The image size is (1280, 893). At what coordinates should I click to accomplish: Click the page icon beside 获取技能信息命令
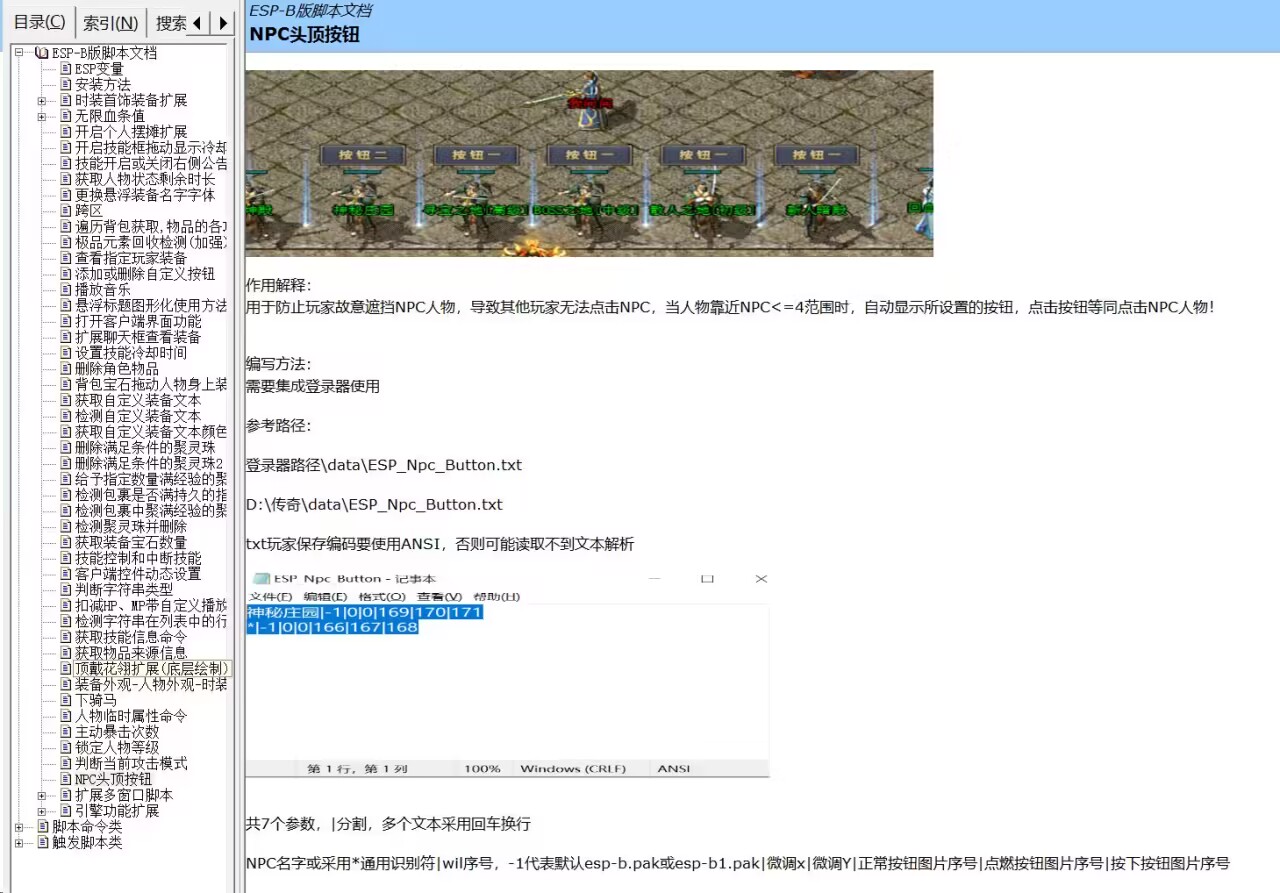pyautogui.click(x=65, y=637)
